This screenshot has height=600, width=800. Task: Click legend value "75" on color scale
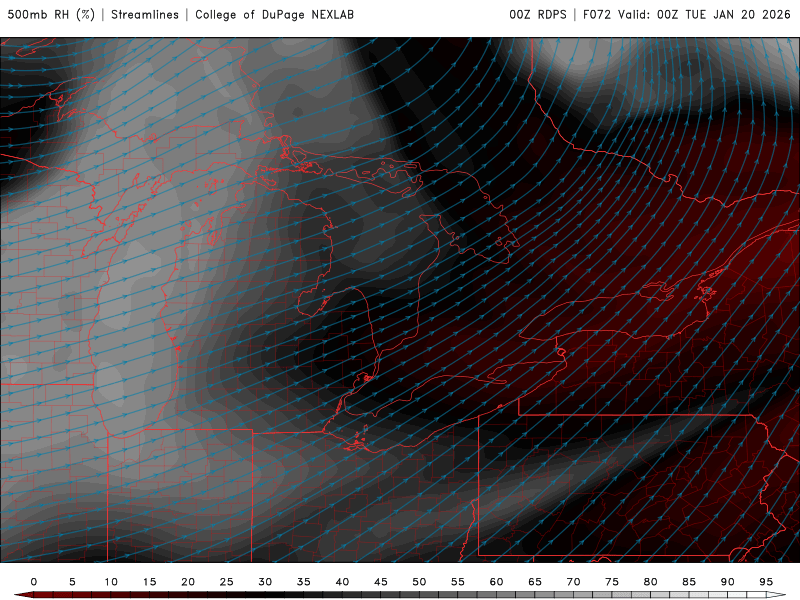[612, 582]
